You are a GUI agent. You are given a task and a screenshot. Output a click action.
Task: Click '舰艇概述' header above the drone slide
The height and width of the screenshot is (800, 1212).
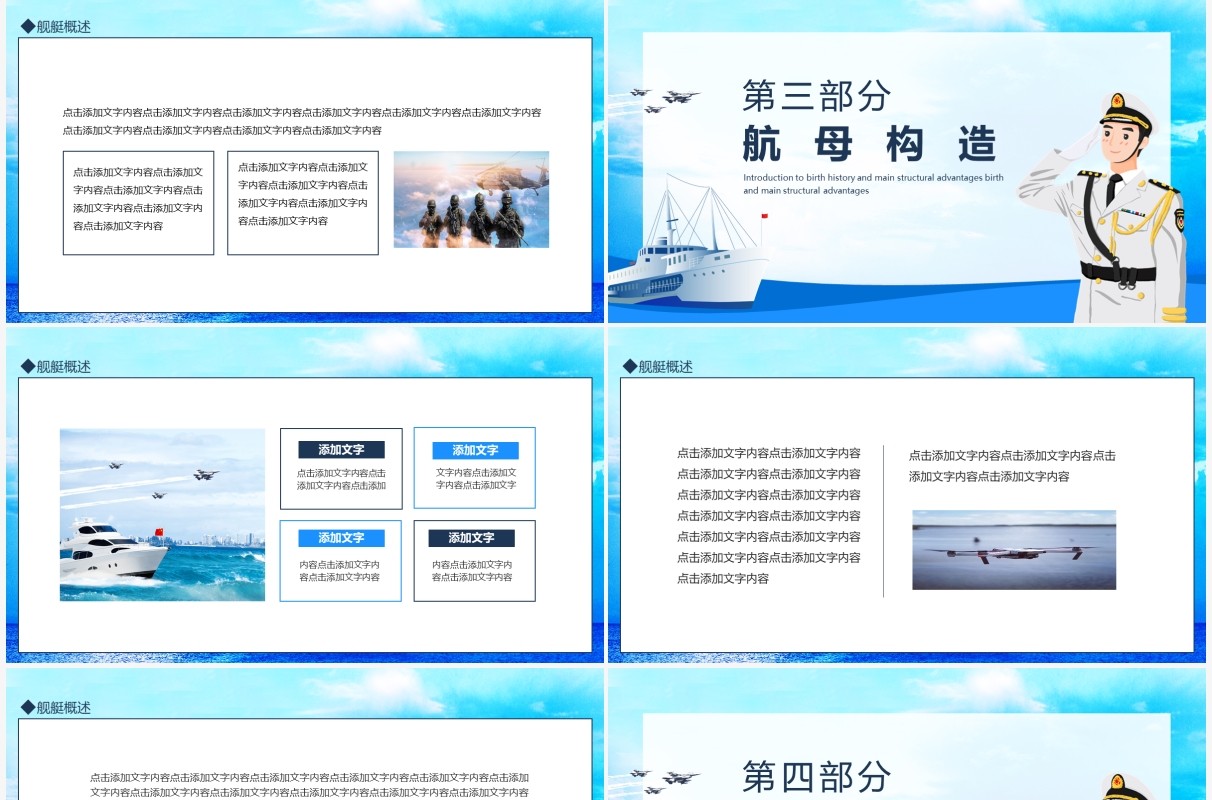click(657, 367)
